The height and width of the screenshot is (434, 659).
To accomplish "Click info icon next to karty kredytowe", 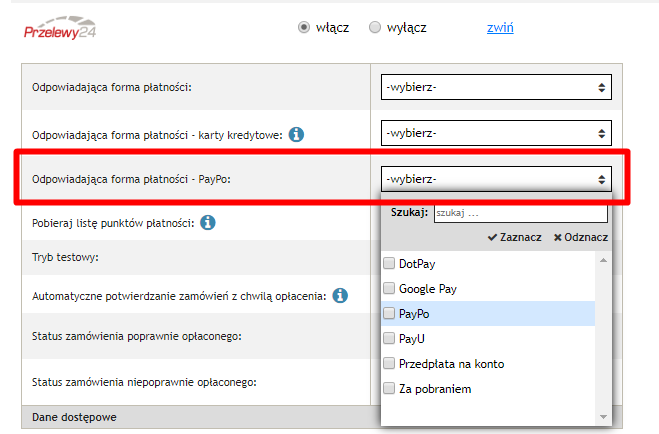I will point(296,134).
